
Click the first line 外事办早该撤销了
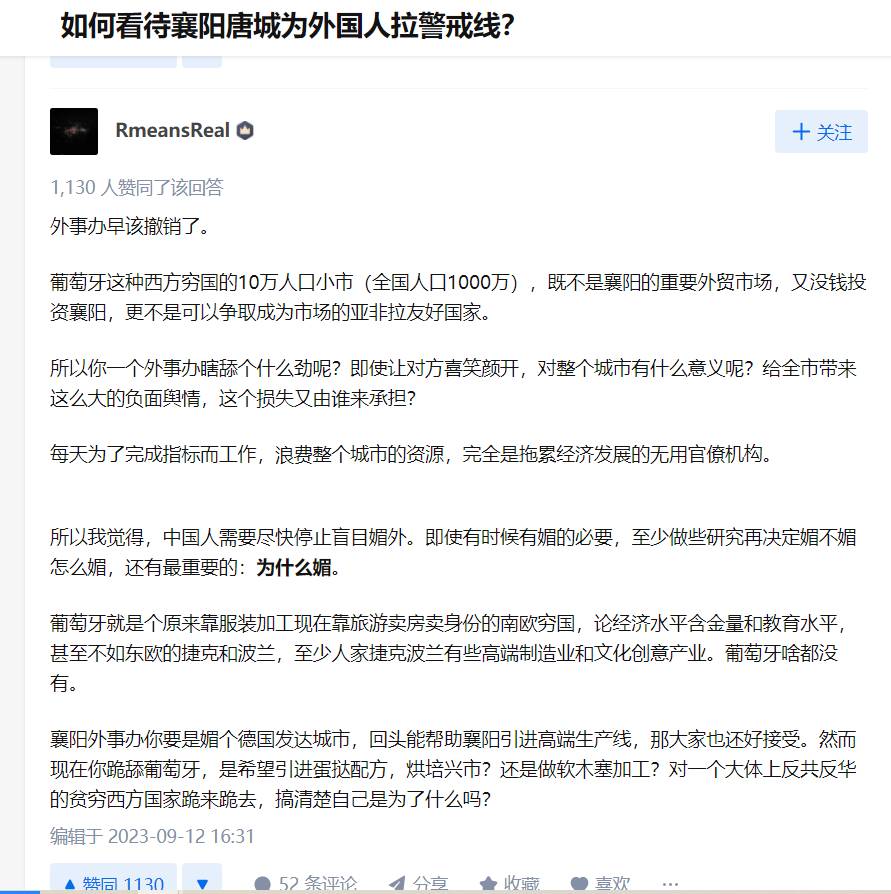pos(130,226)
